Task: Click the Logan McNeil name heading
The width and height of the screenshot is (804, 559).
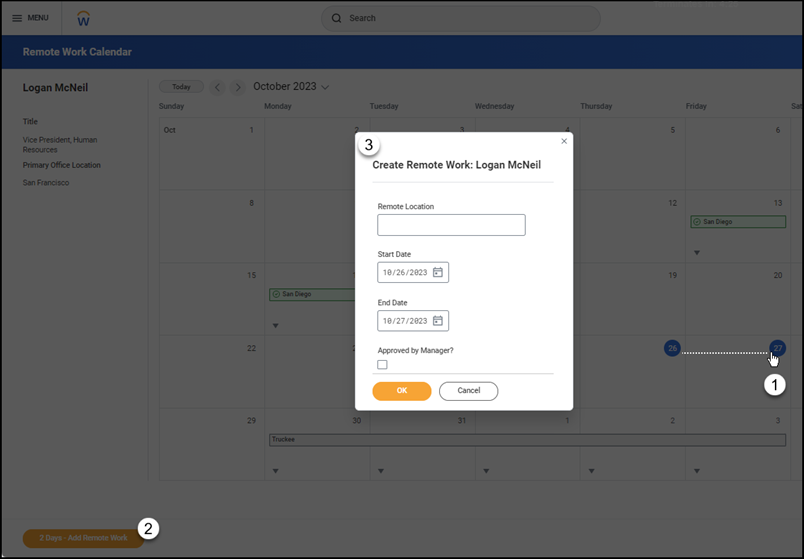Action: (55, 88)
